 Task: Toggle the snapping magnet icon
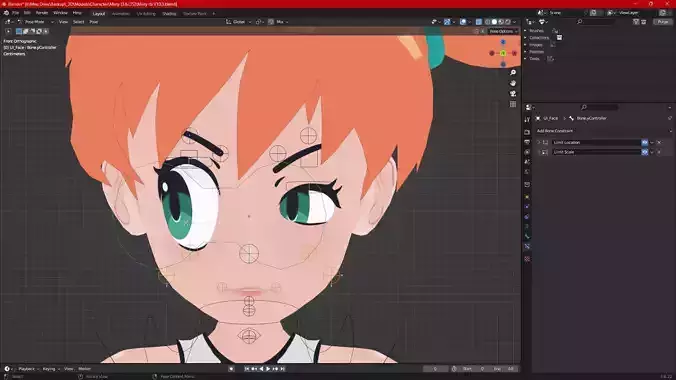271,22
